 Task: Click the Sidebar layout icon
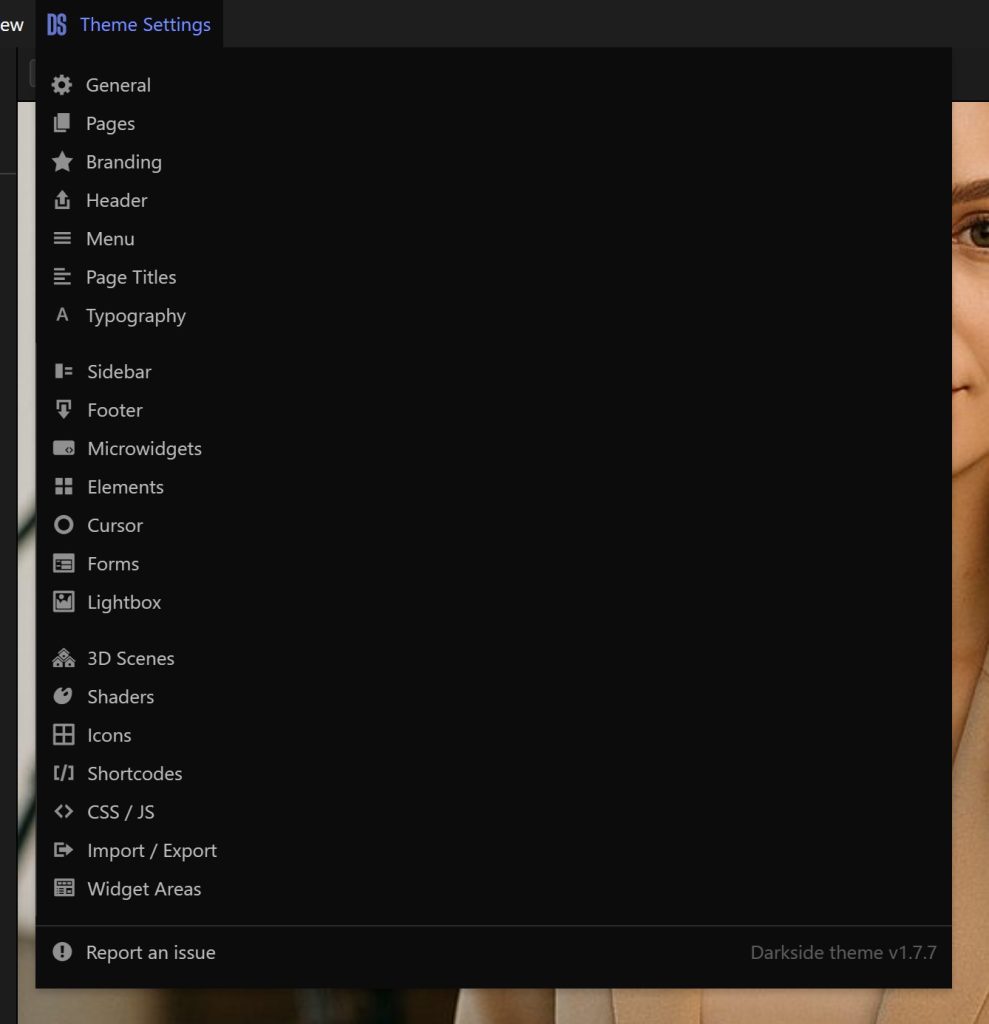63,371
